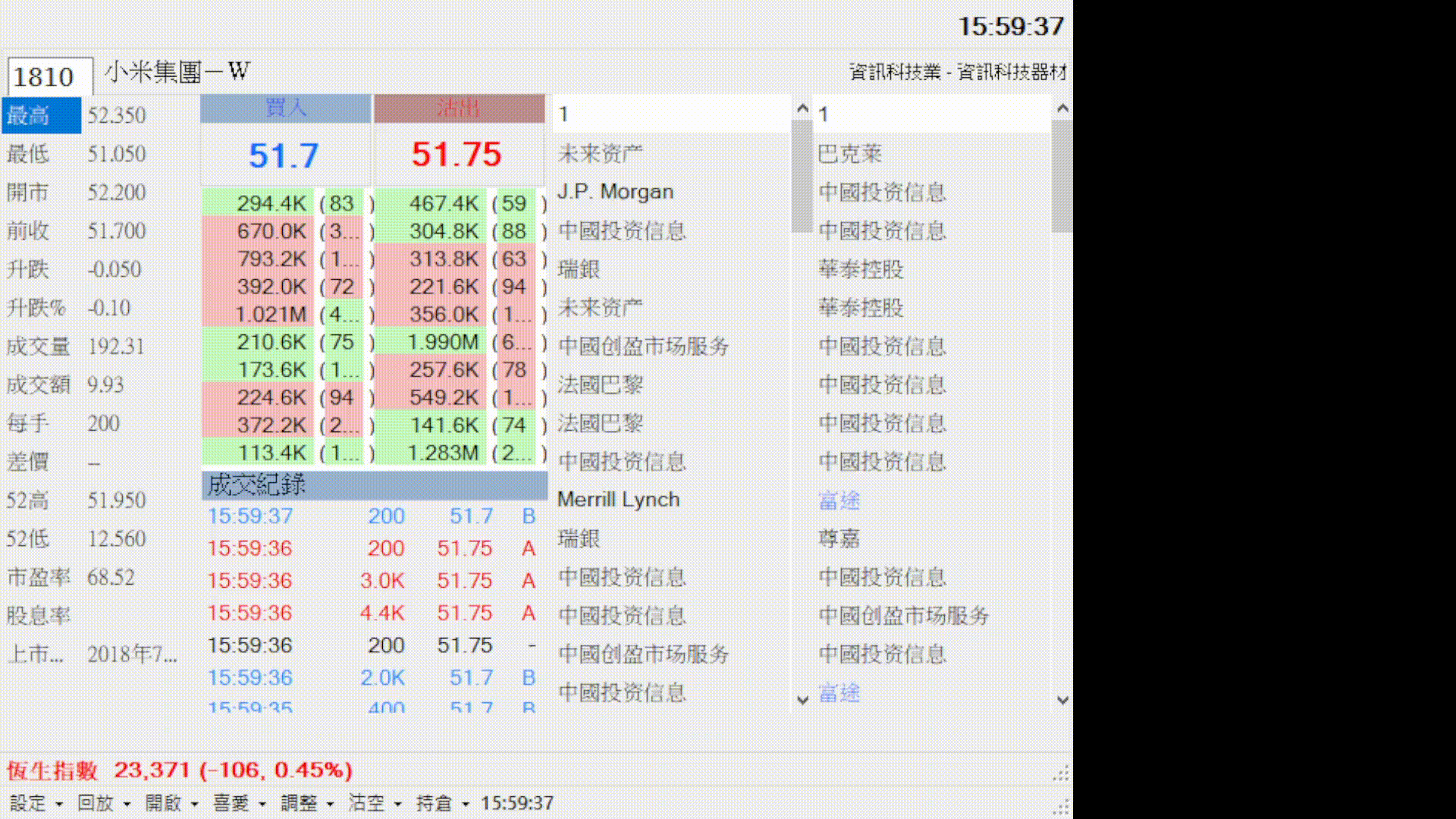The image size is (1456, 819).
Task: Open the 開啟 menu
Action: pos(171,802)
